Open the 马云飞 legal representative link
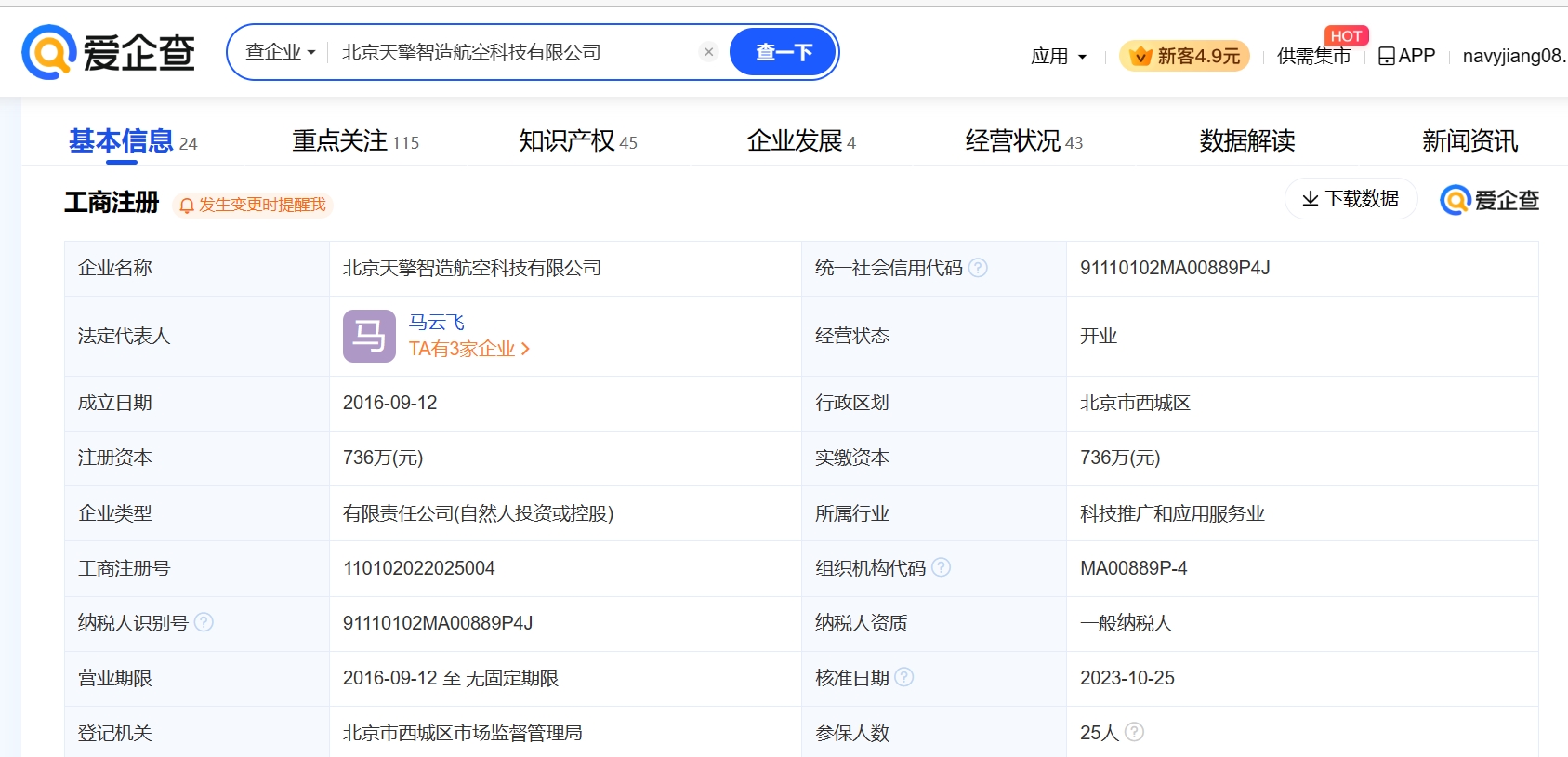1568x757 pixels. [x=437, y=323]
